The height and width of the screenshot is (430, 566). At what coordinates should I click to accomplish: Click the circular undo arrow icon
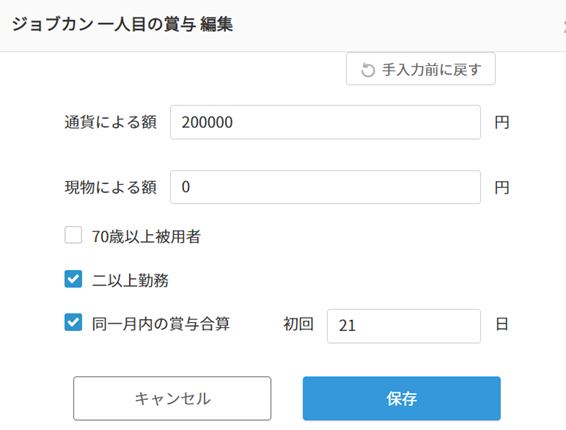pyautogui.click(x=368, y=70)
